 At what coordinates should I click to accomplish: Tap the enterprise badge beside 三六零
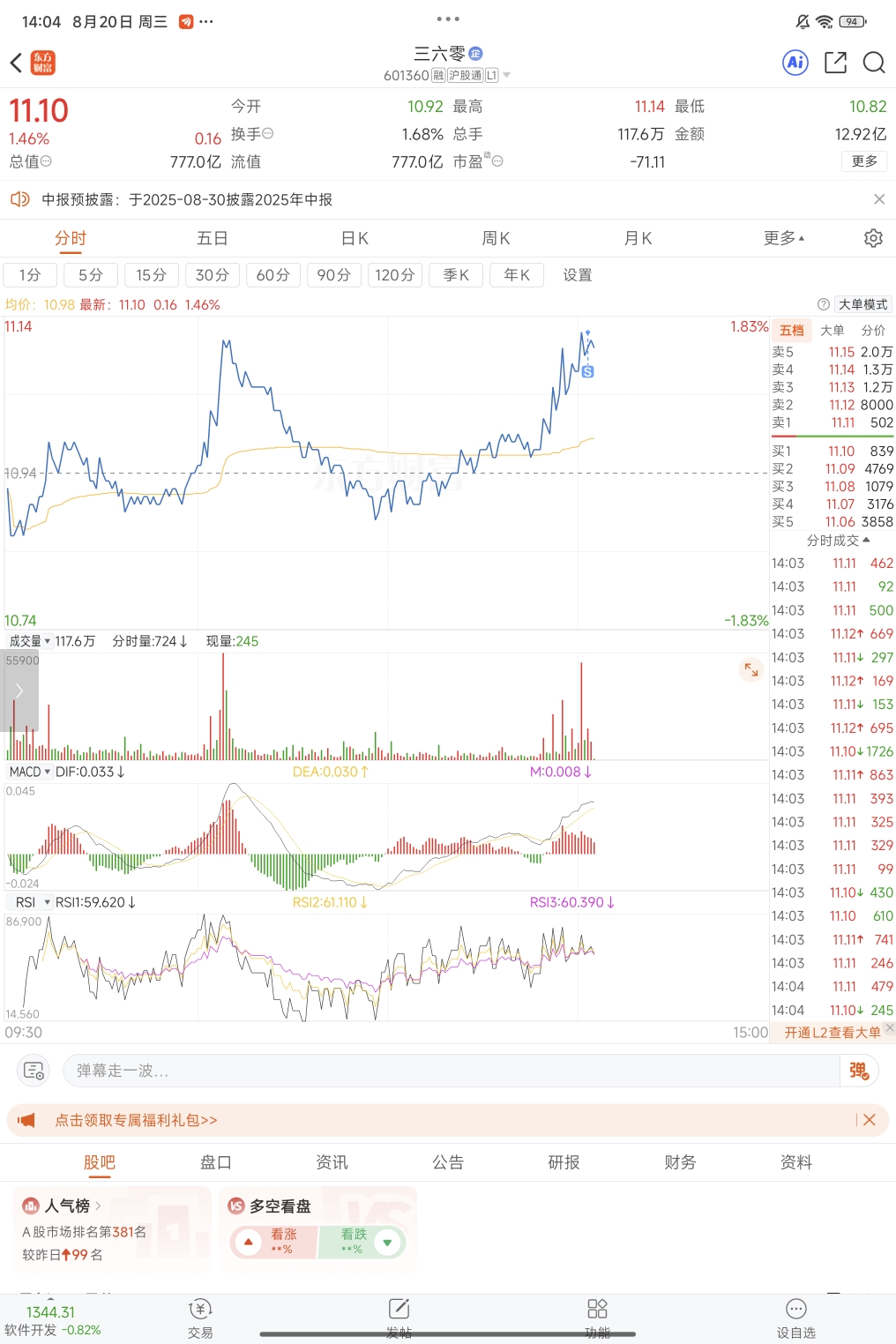pyautogui.click(x=475, y=54)
